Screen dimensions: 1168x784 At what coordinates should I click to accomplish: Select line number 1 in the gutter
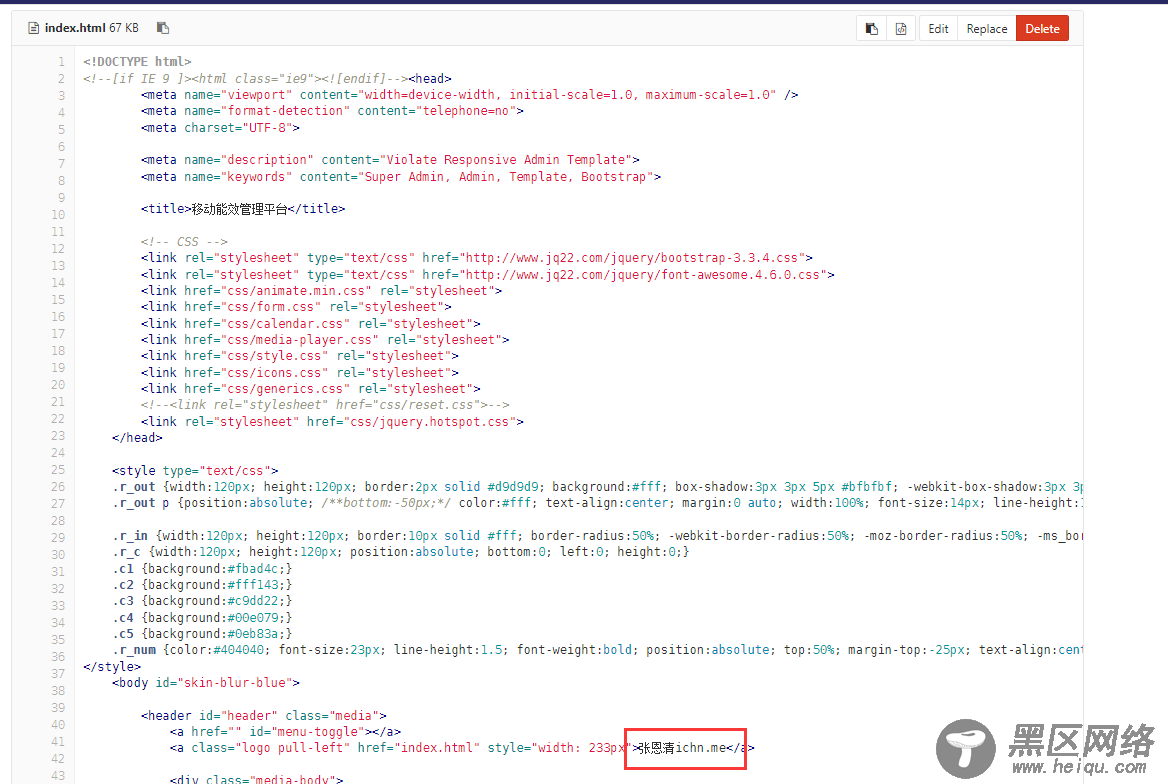point(61,62)
